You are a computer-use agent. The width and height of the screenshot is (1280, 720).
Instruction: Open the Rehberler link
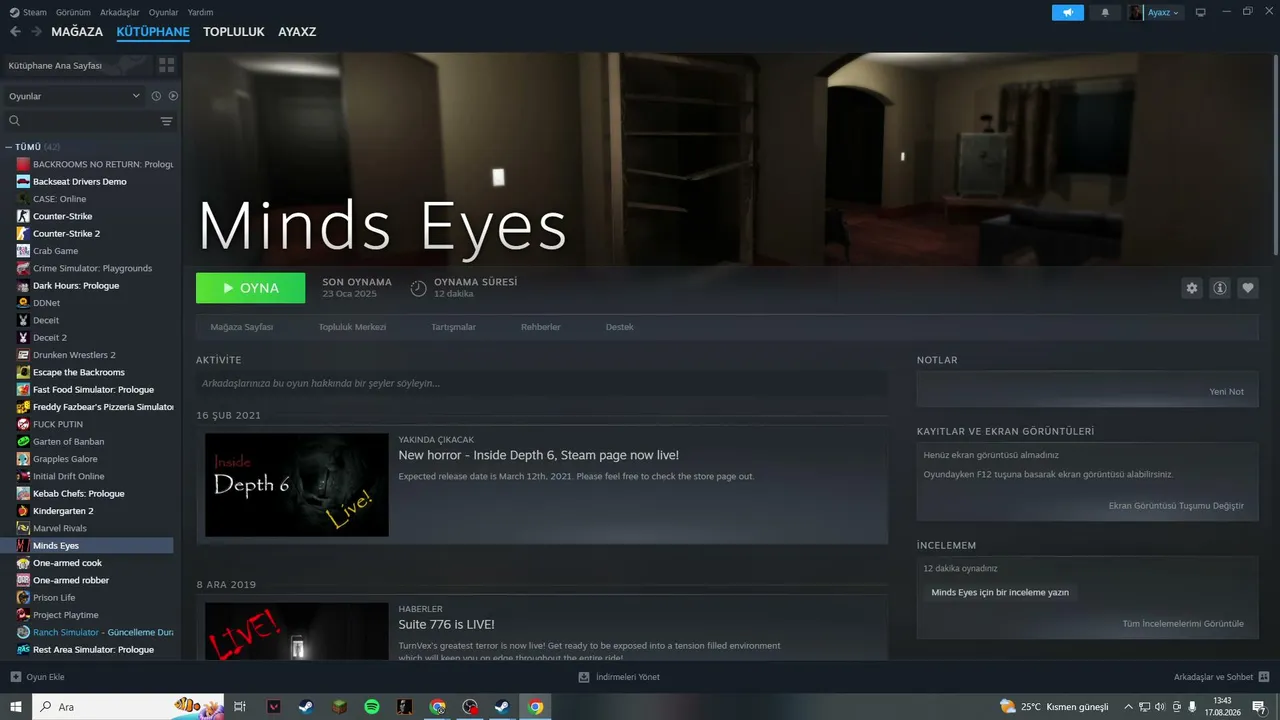[541, 327]
